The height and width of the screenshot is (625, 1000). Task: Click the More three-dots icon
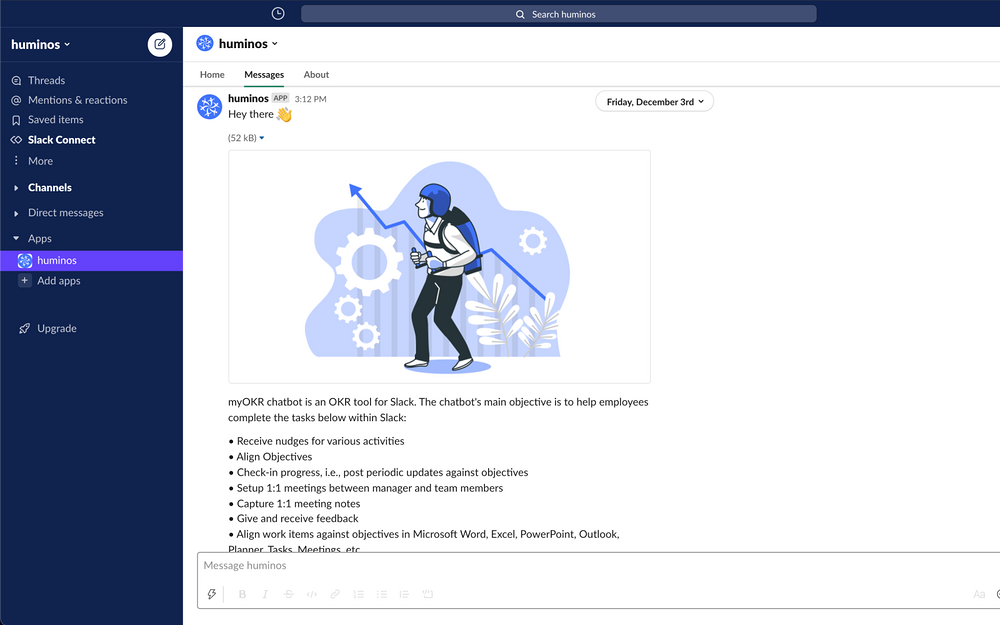click(x=17, y=161)
